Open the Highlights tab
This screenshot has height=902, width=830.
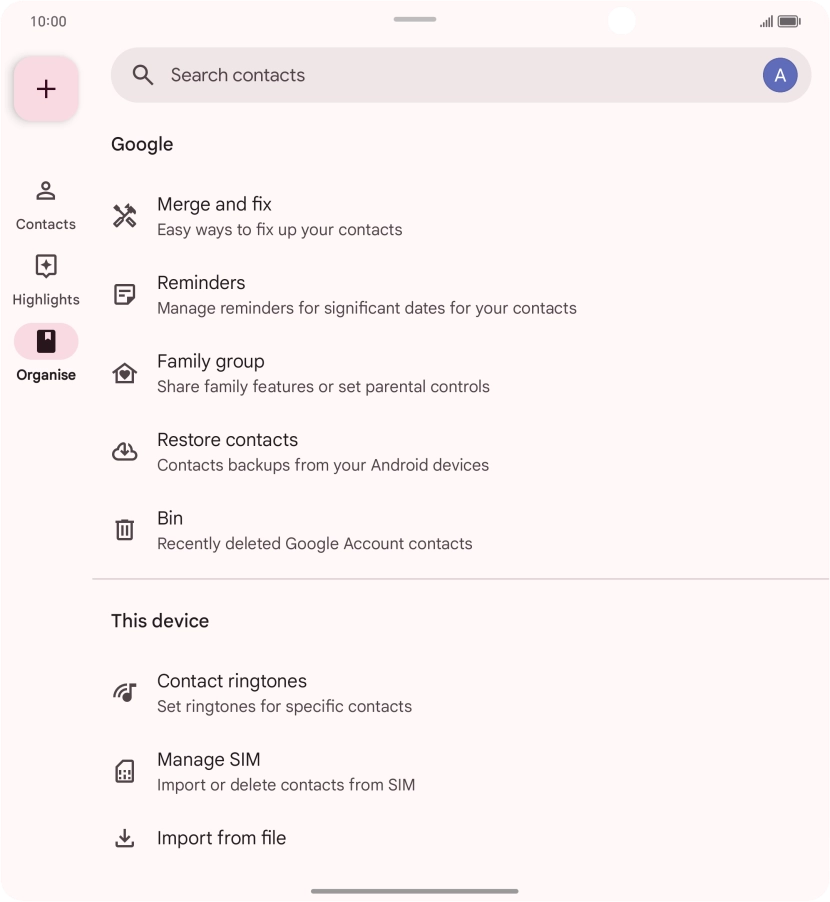46,279
